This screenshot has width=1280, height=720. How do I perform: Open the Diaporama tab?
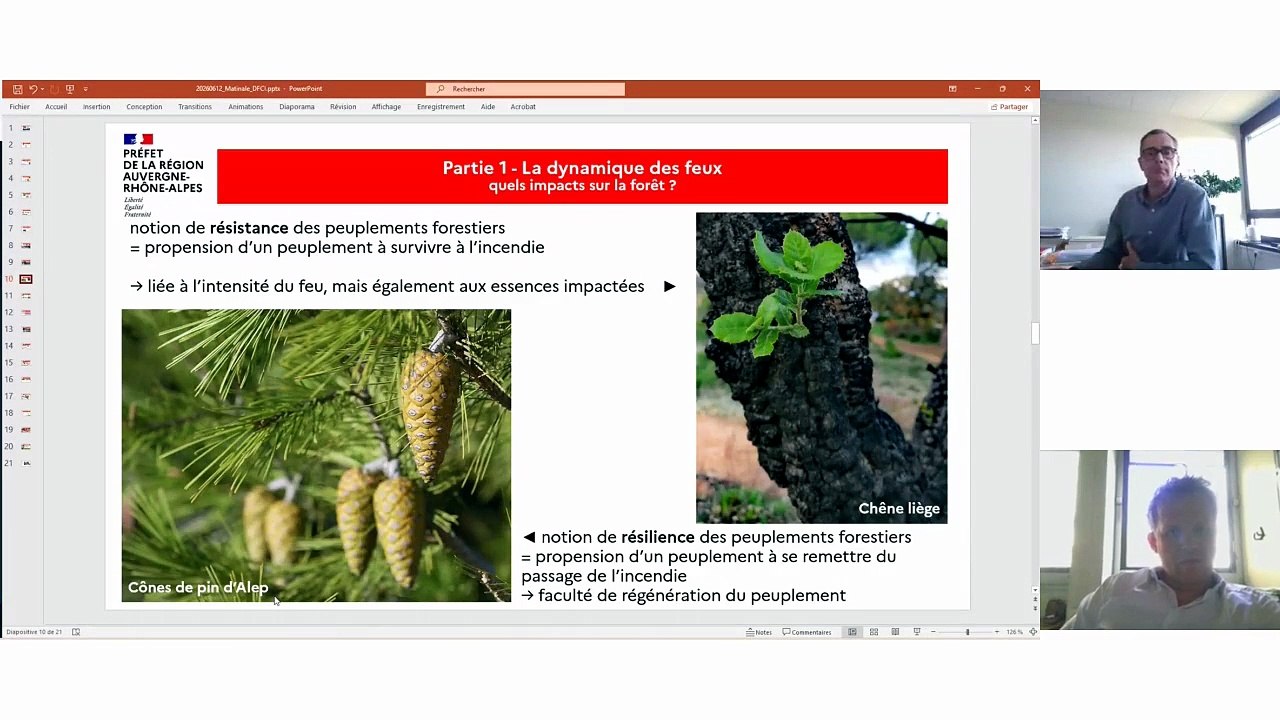click(297, 107)
